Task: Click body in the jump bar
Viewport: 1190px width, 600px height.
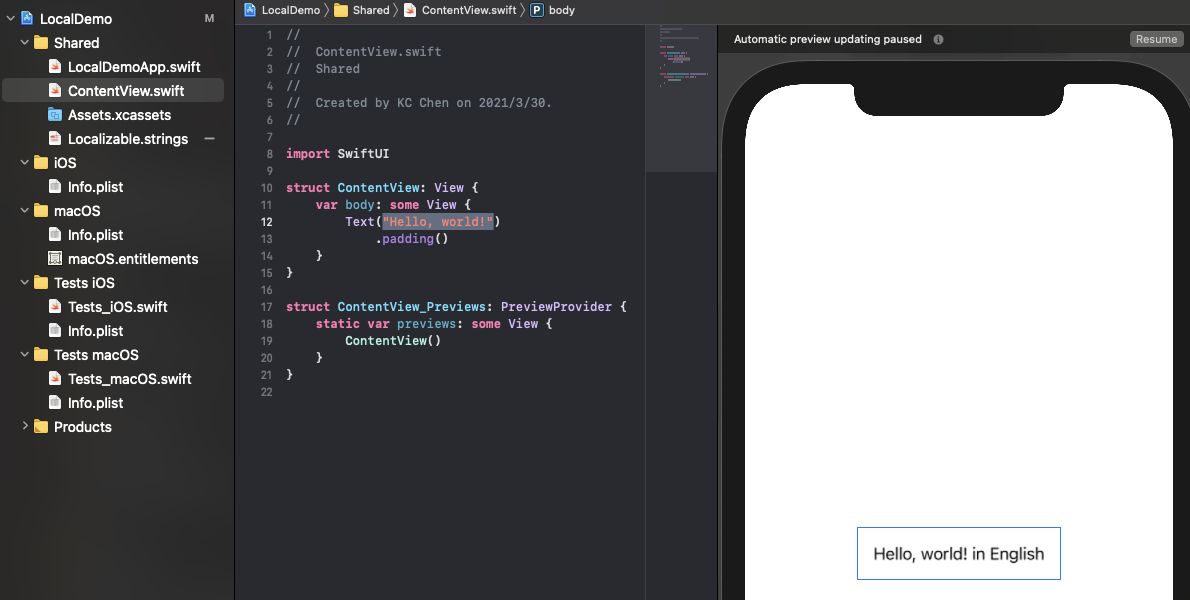Action: point(562,10)
